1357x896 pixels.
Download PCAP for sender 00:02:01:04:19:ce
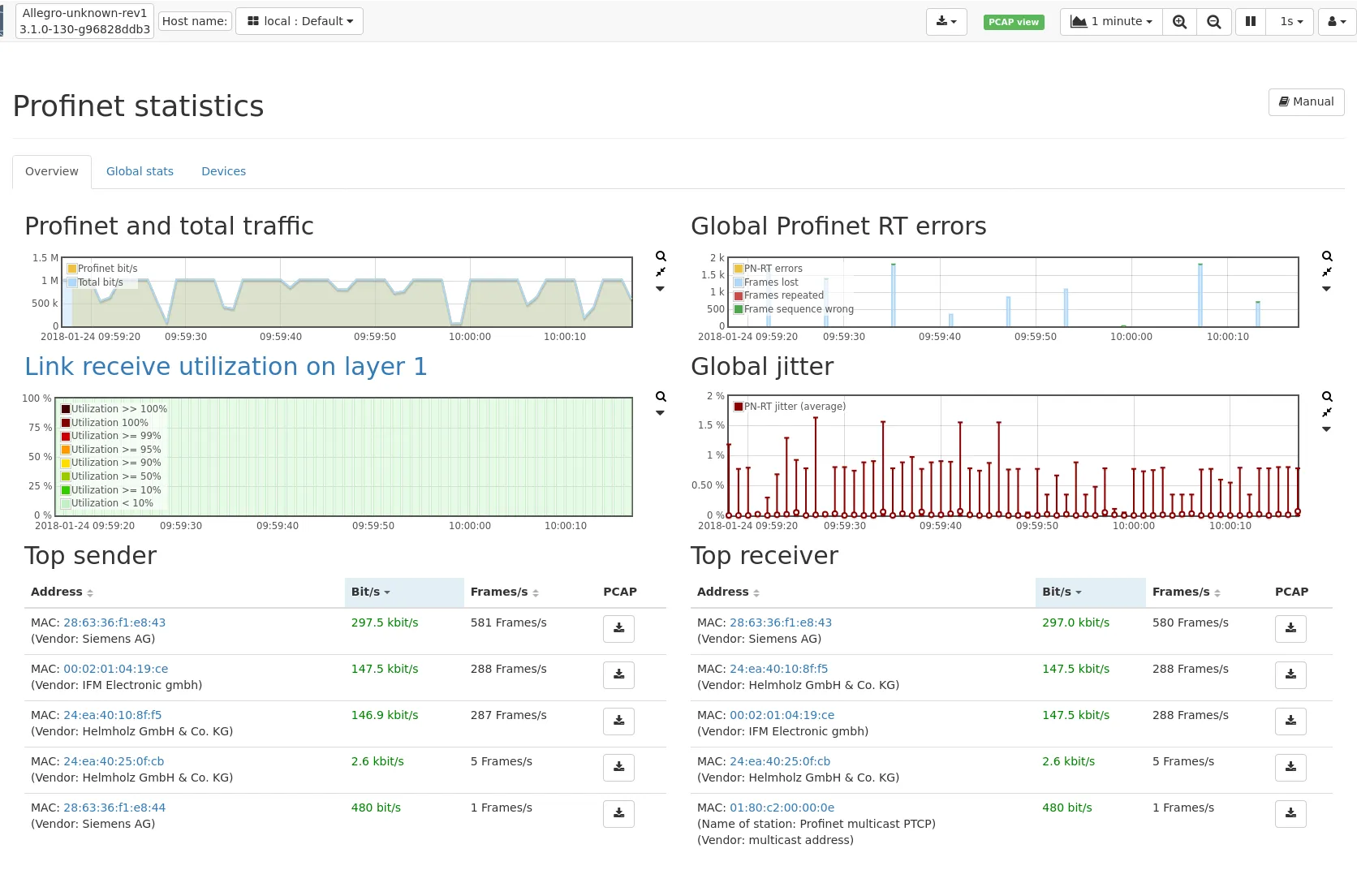tap(618, 675)
